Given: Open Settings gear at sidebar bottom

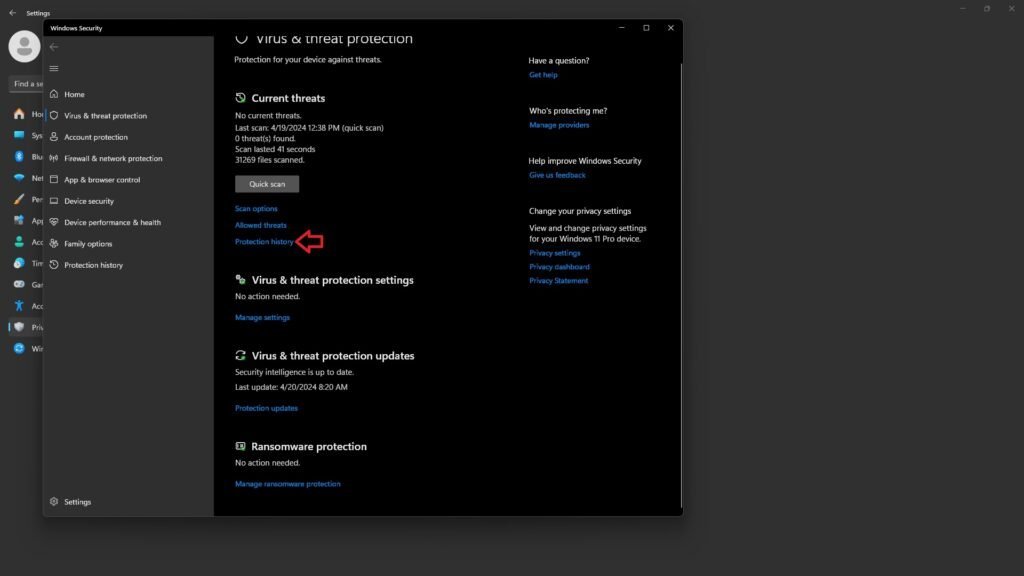Looking at the screenshot, I should click(54, 502).
